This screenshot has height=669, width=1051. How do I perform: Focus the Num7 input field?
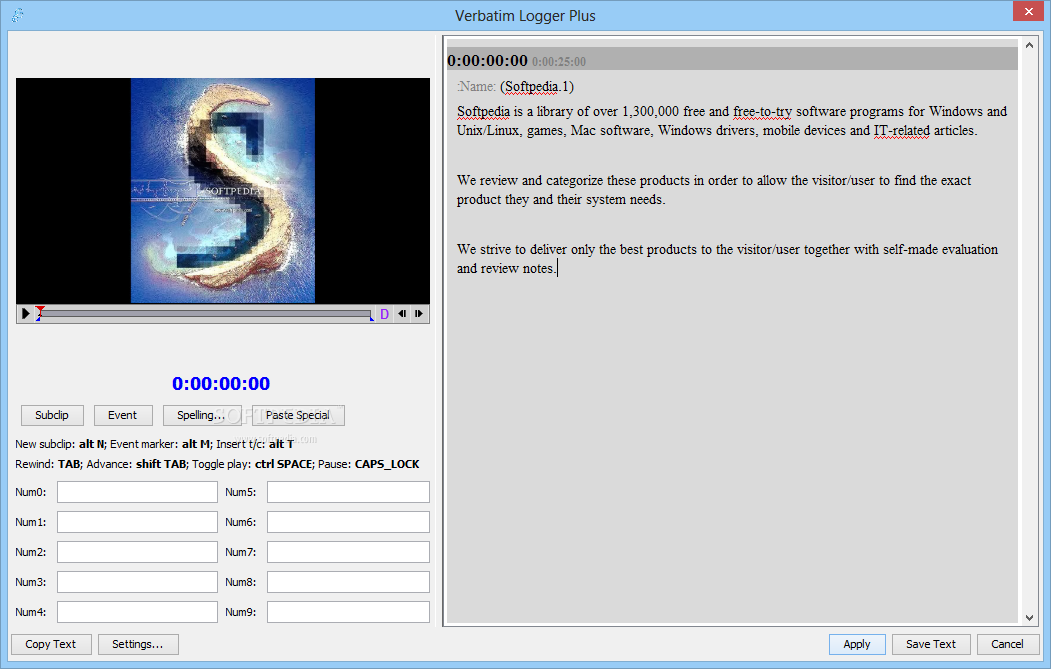point(348,552)
